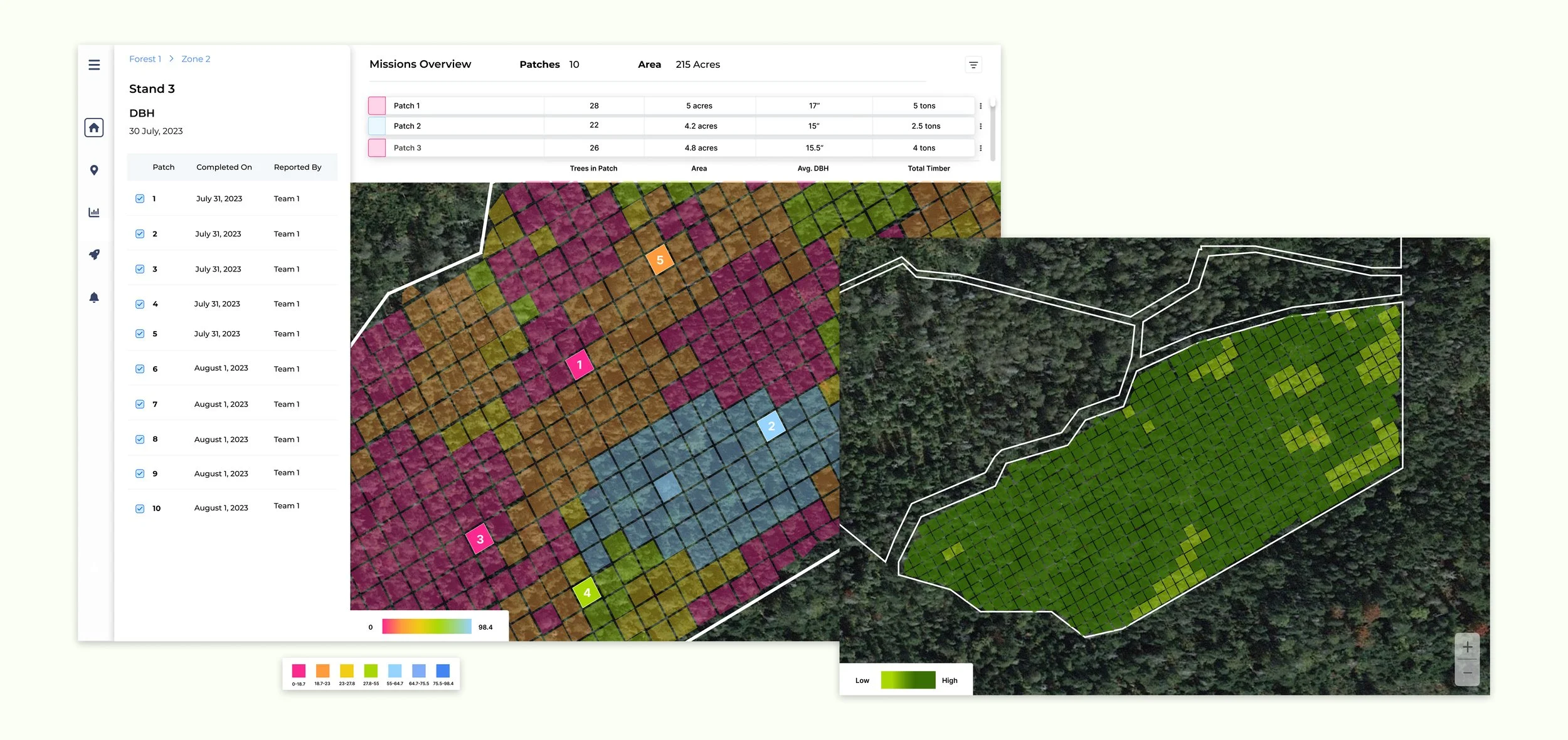Open the filter icon in Missions Overview
This screenshot has height=740, width=1568.
[x=973, y=65]
